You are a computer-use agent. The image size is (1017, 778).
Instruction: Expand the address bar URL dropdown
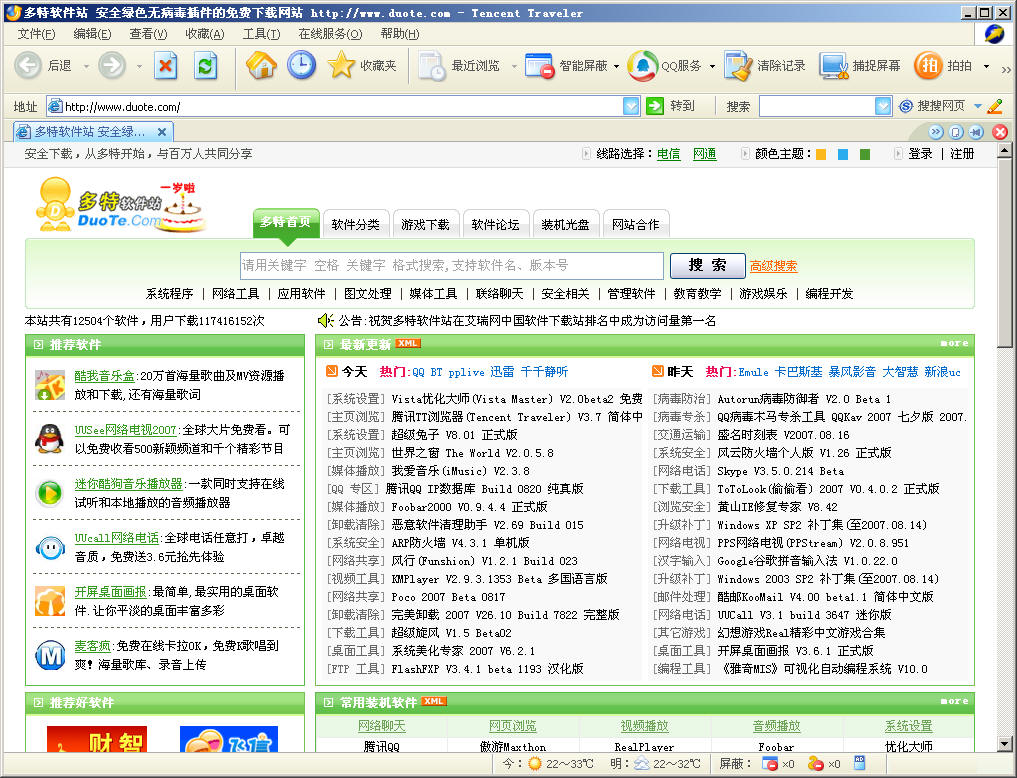pos(631,106)
